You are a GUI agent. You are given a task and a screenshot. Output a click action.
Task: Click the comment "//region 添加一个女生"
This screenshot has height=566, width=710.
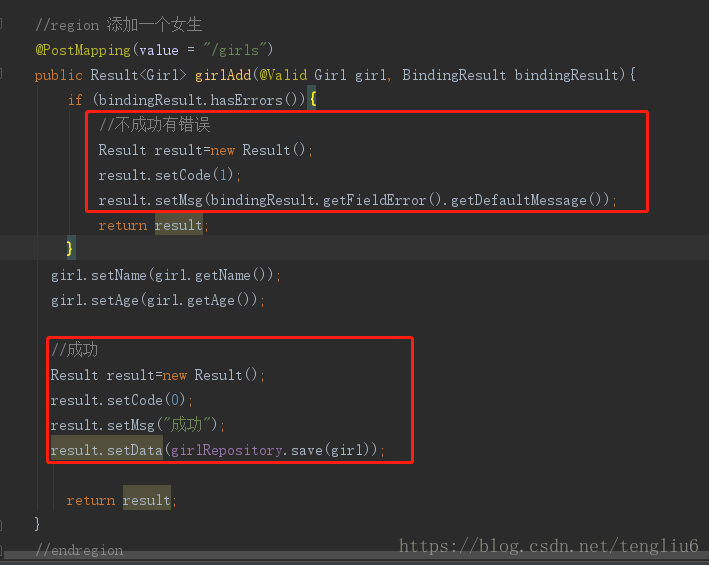pyautogui.click(x=118, y=24)
